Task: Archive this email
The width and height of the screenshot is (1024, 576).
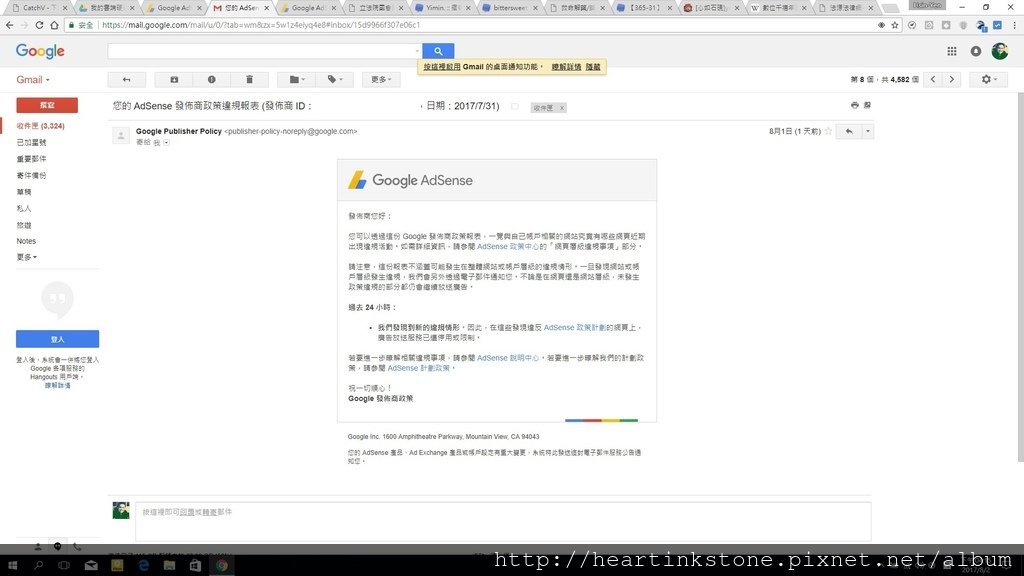Action: [x=174, y=80]
